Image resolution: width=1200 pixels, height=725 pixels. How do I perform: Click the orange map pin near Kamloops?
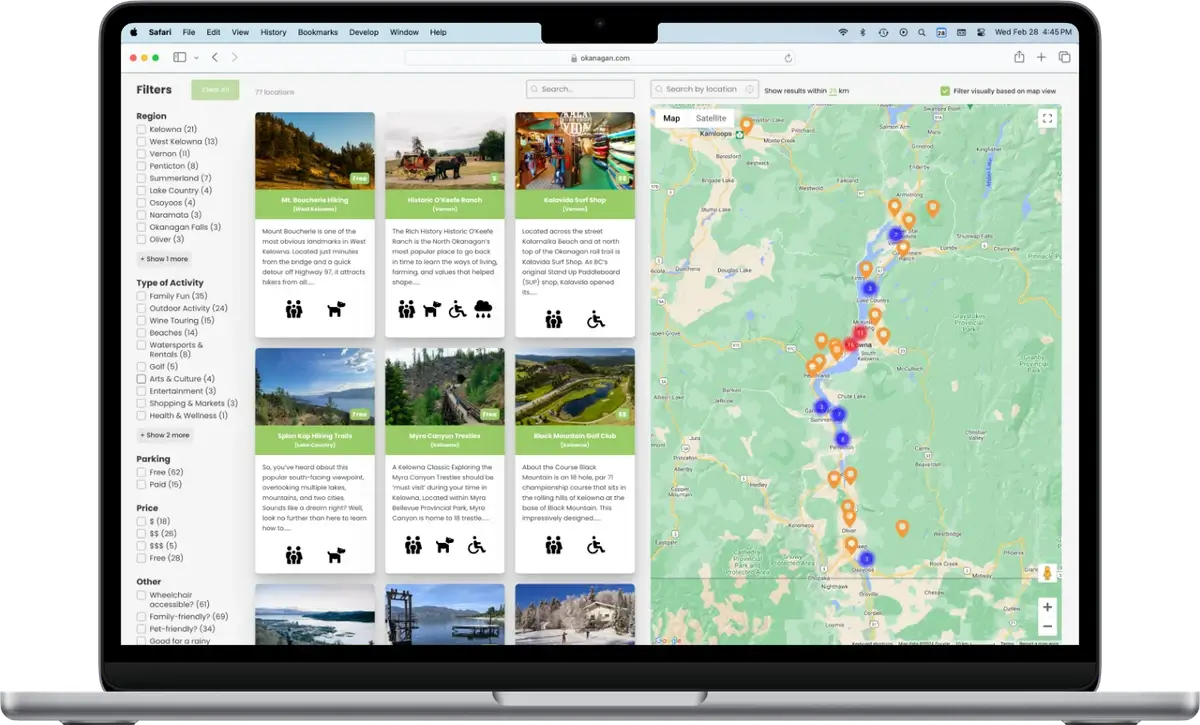746,126
